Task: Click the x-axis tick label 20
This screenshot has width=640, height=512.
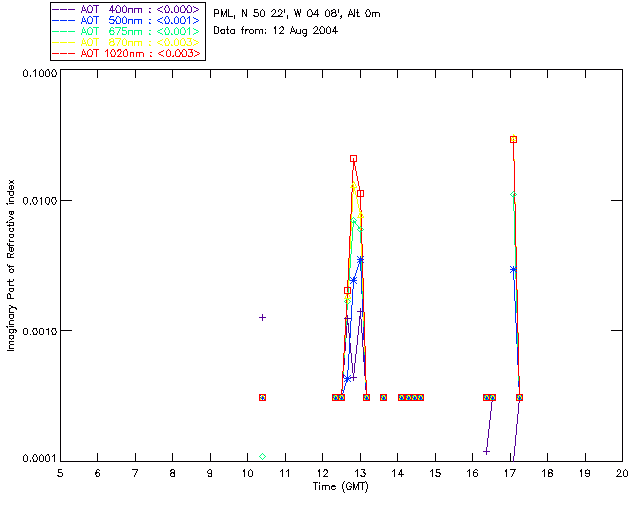Action: (x=622, y=473)
